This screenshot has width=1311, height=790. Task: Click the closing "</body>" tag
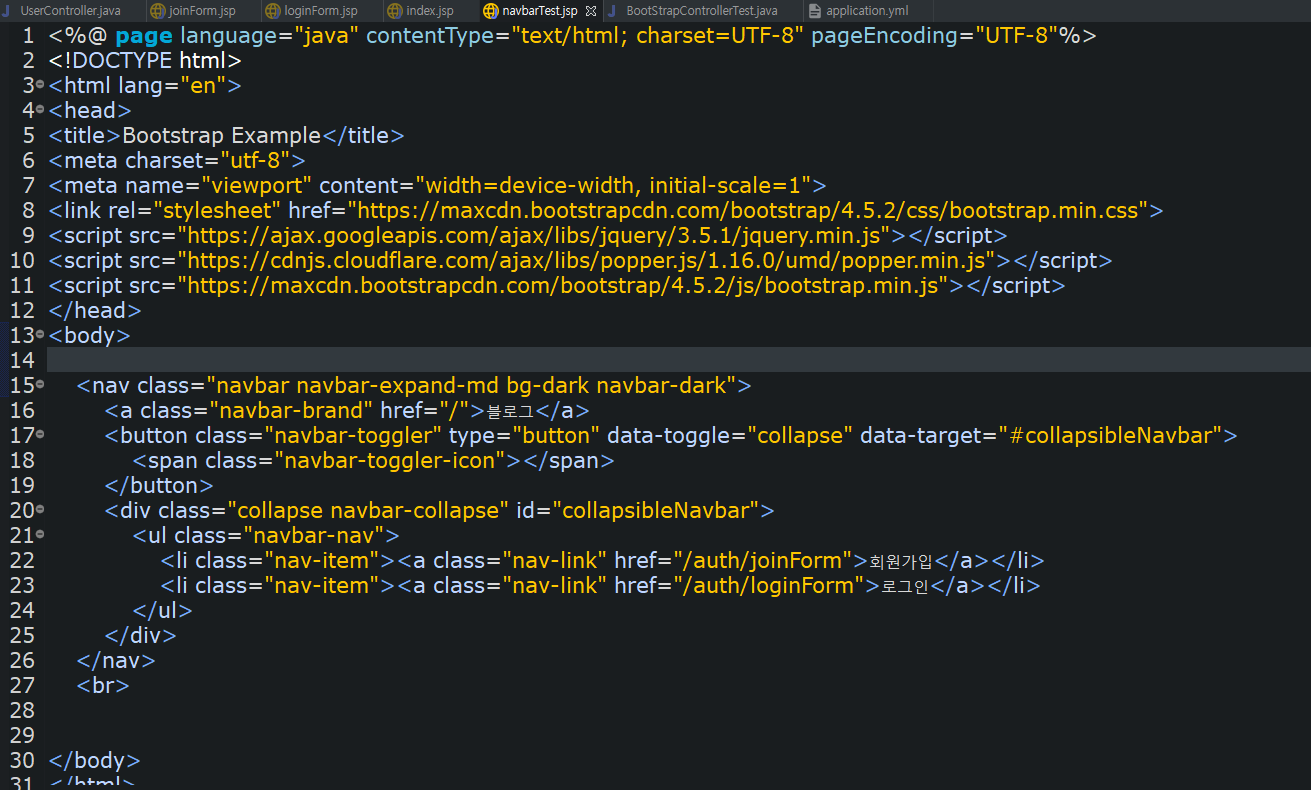click(94, 760)
